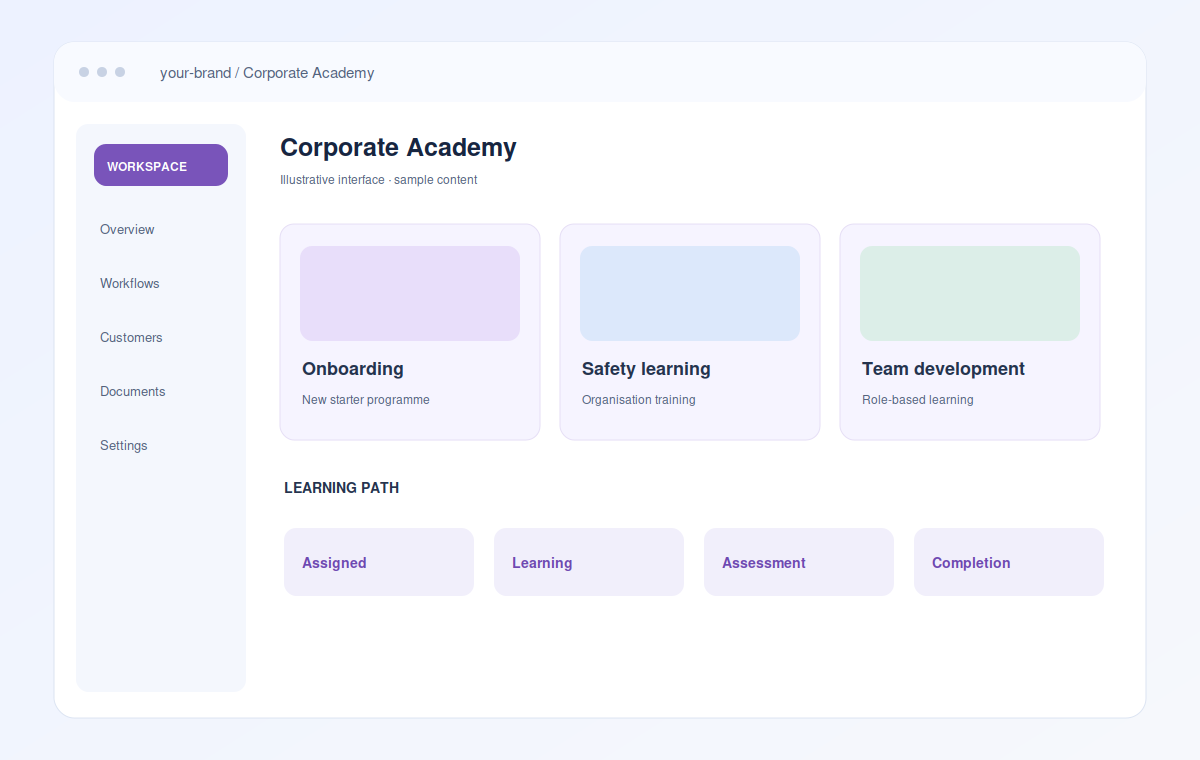This screenshot has height=760, width=1200.
Task: Select the Assigned learning path step
Action: pos(379,562)
